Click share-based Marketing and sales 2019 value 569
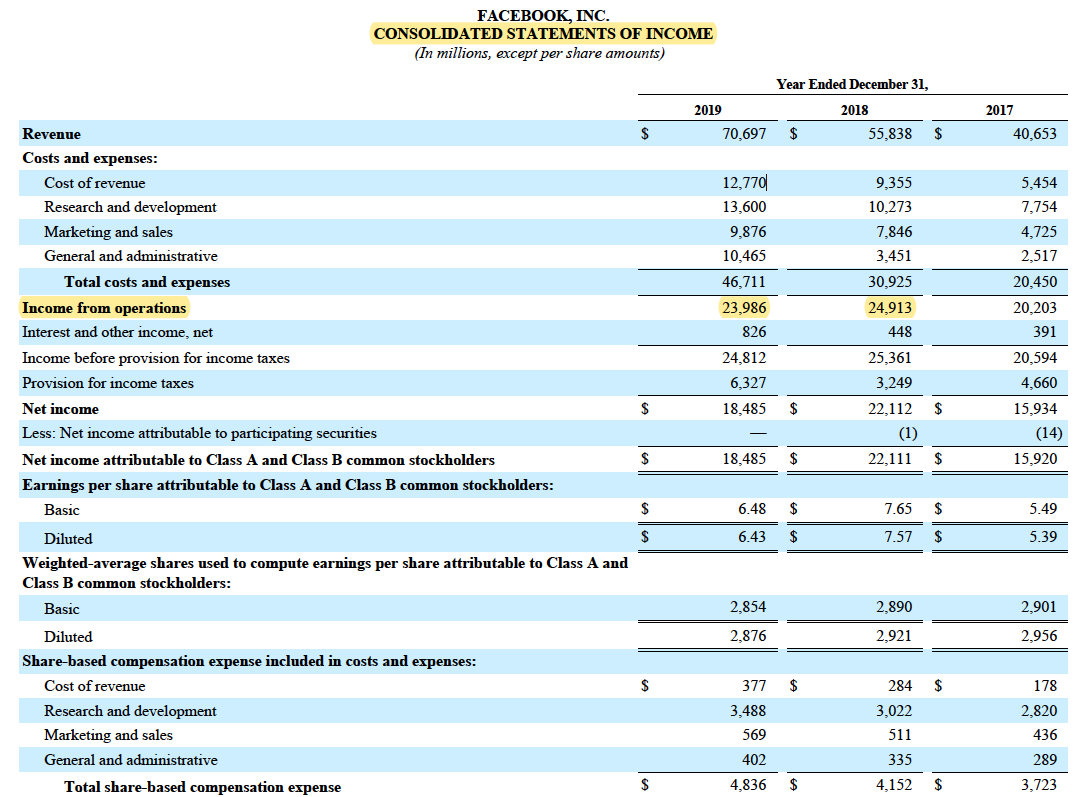Screen dimensions: 1084x797 (x=754, y=735)
